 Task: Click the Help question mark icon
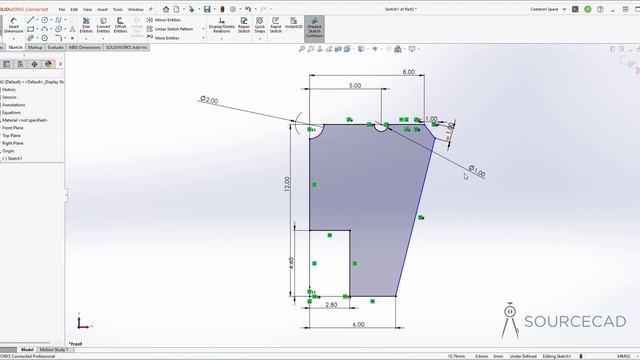coord(600,9)
